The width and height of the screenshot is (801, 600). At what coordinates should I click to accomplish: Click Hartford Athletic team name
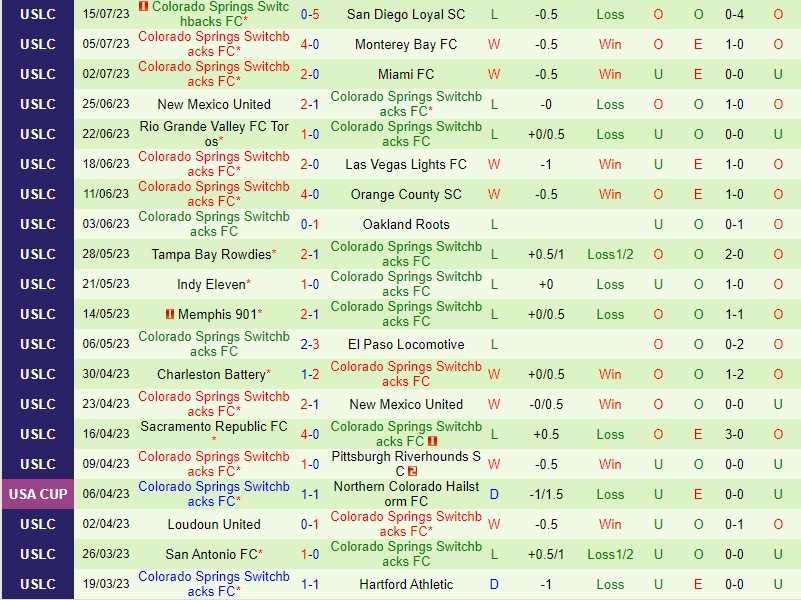coord(406,584)
